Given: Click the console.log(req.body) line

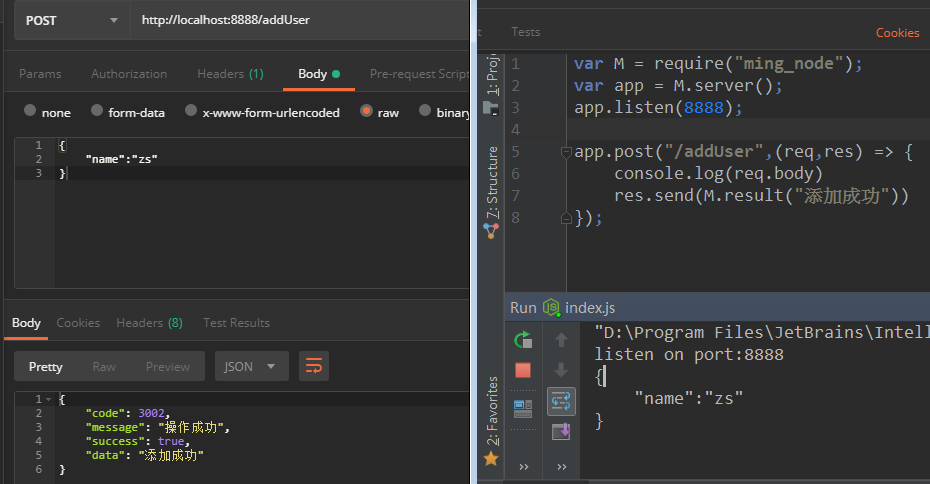Looking at the screenshot, I should click(x=718, y=174).
